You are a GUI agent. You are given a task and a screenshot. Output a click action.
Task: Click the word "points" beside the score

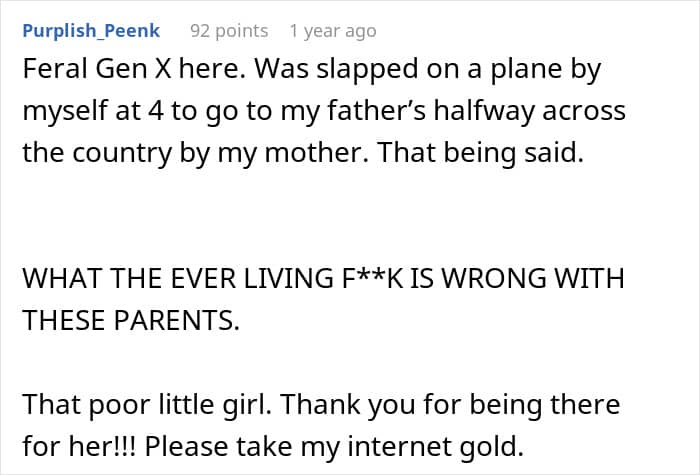241,31
